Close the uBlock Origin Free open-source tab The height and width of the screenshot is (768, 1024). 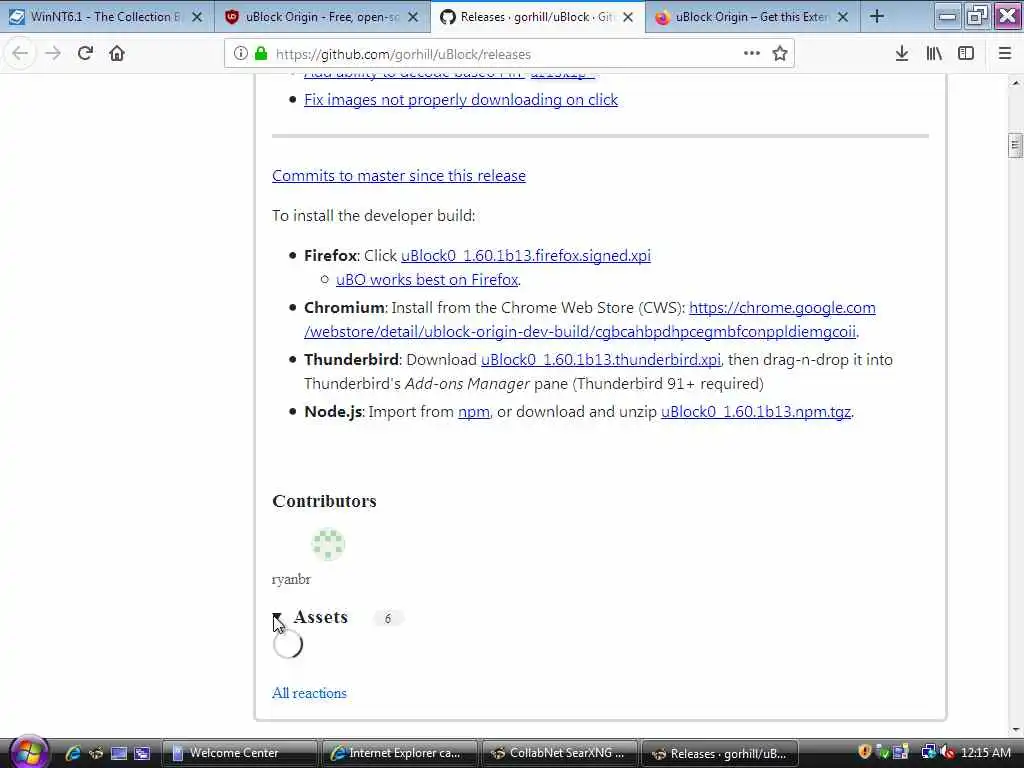pos(413,17)
